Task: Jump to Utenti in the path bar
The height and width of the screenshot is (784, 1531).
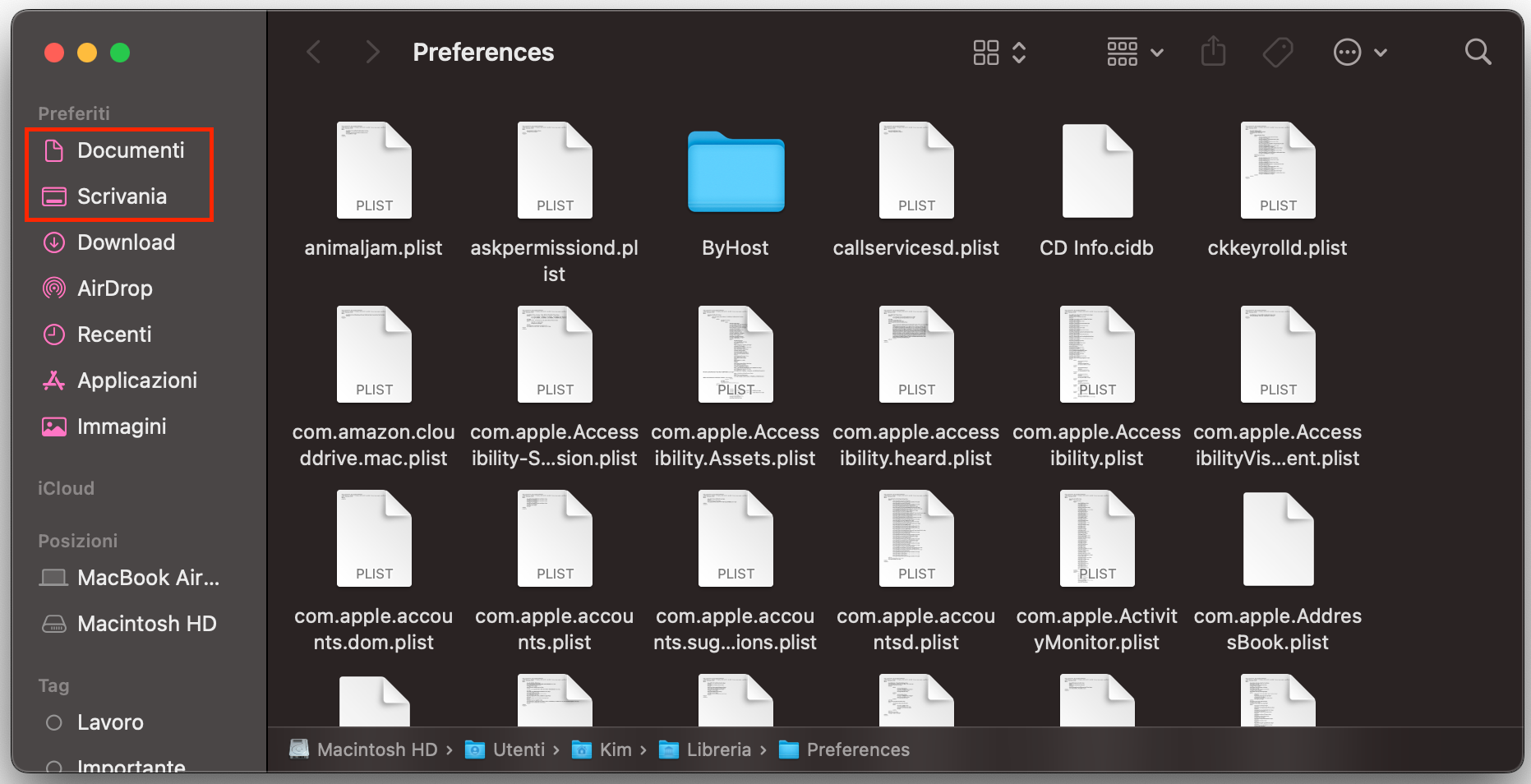Action: [x=519, y=749]
